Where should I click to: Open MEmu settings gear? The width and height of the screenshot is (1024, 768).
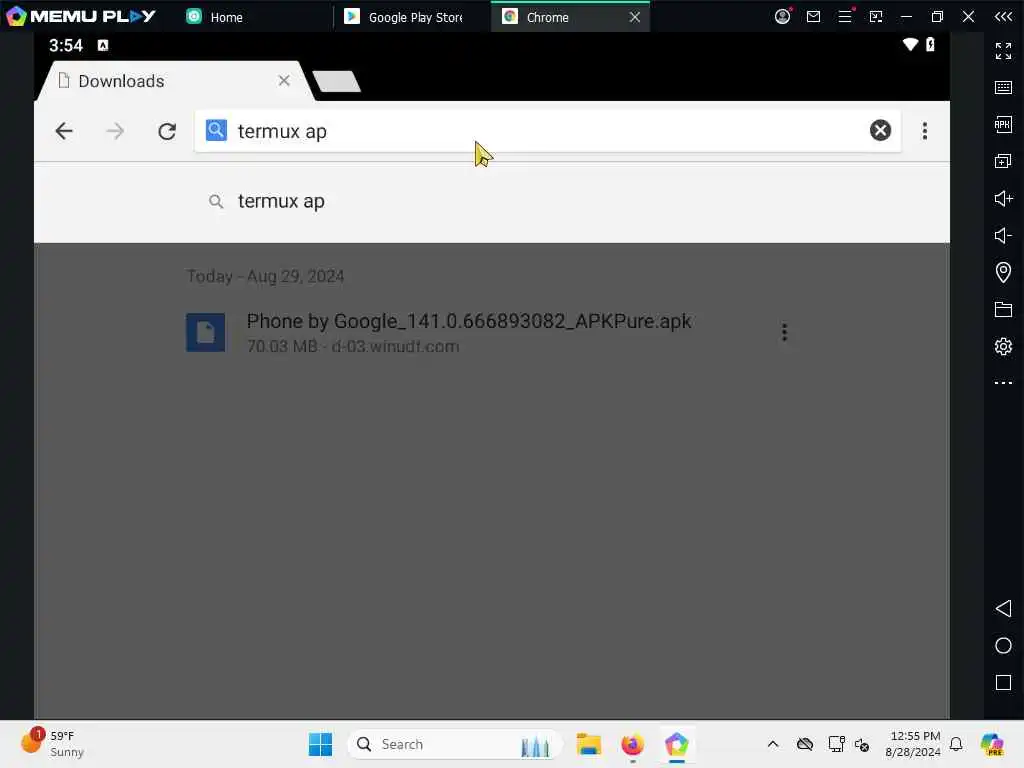[x=1004, y=346]
